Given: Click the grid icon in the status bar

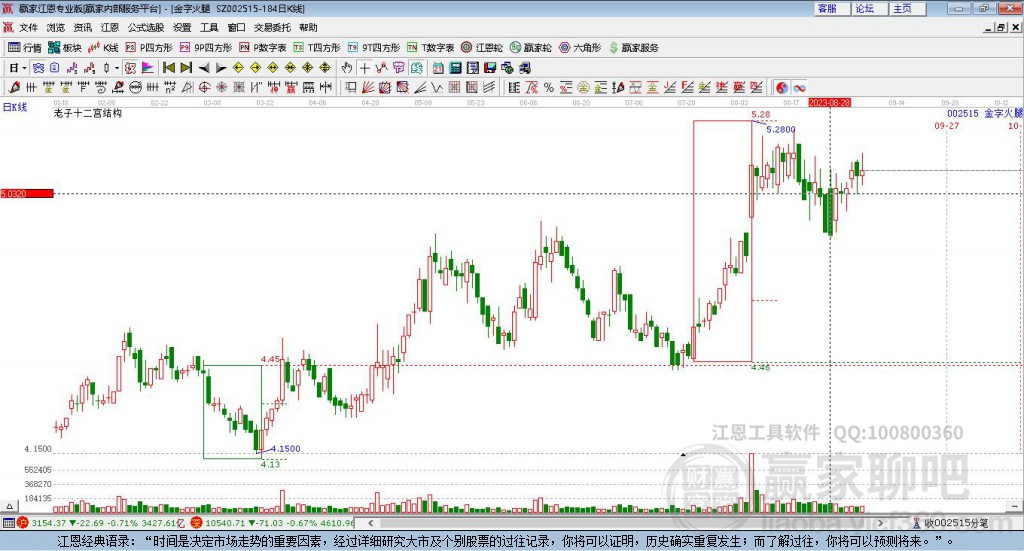Looking at the screenshot, I should pos(8,523).
